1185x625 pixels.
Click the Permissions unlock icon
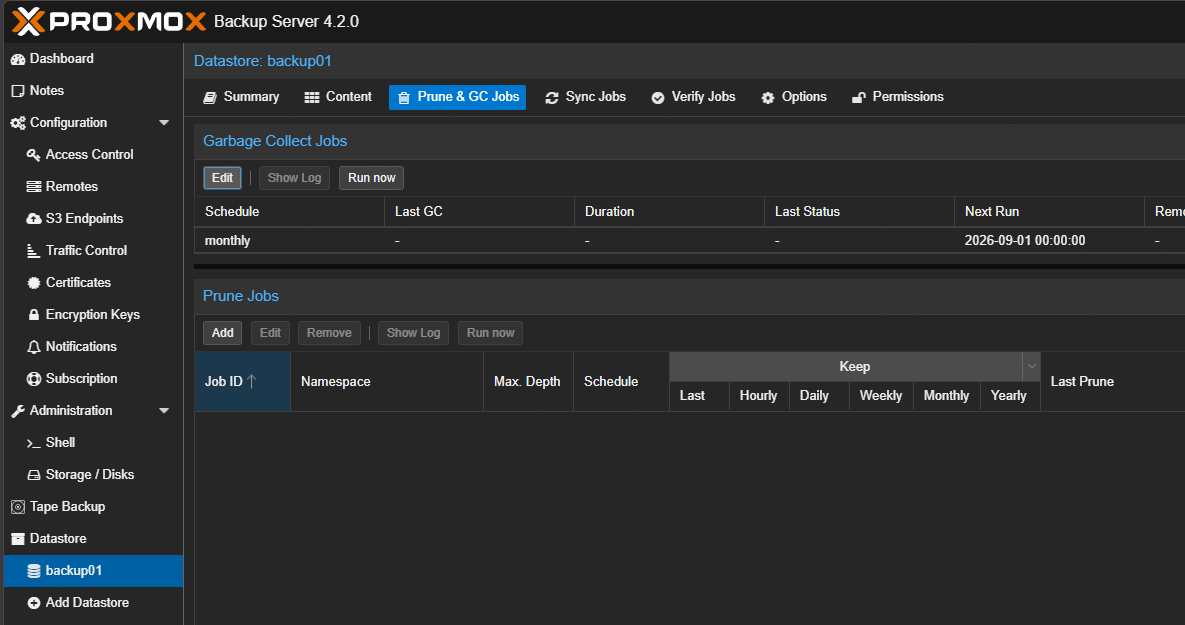click(x=859, y=97)
